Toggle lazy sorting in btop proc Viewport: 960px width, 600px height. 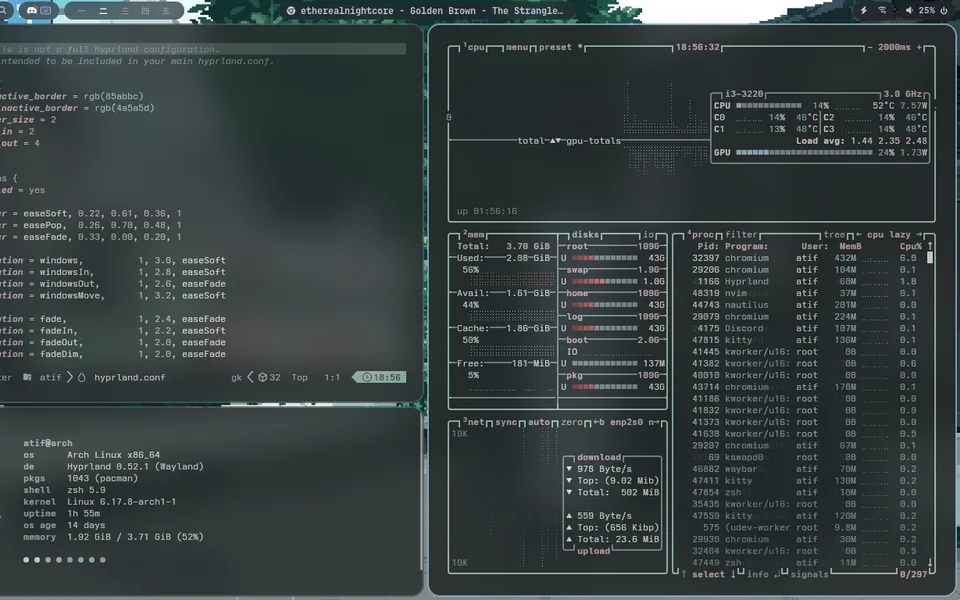900,234
